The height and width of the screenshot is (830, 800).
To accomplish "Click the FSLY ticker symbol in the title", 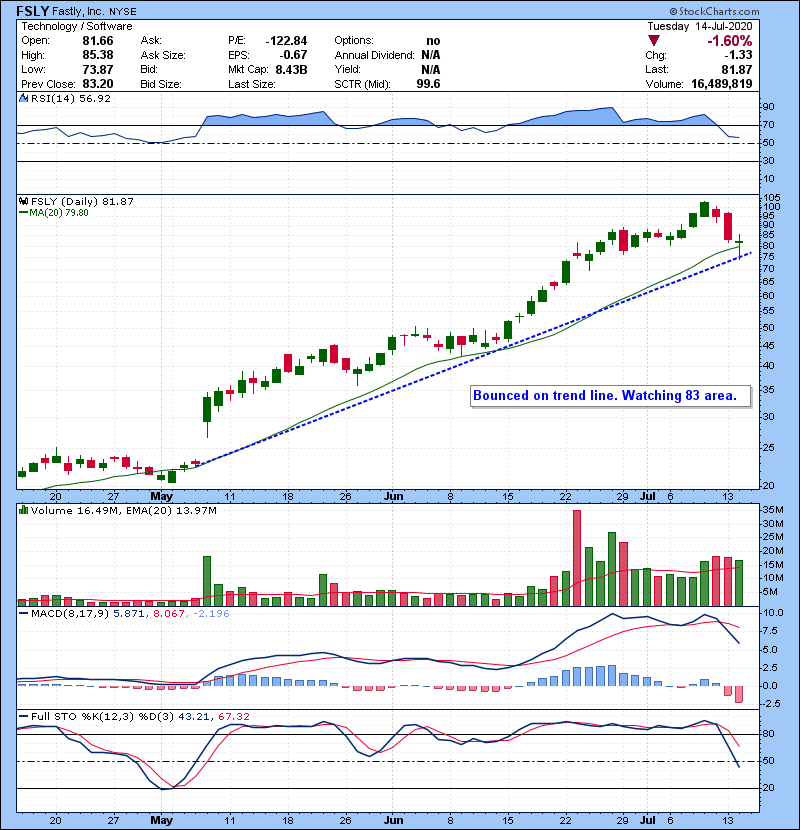I will pos(33,11).
